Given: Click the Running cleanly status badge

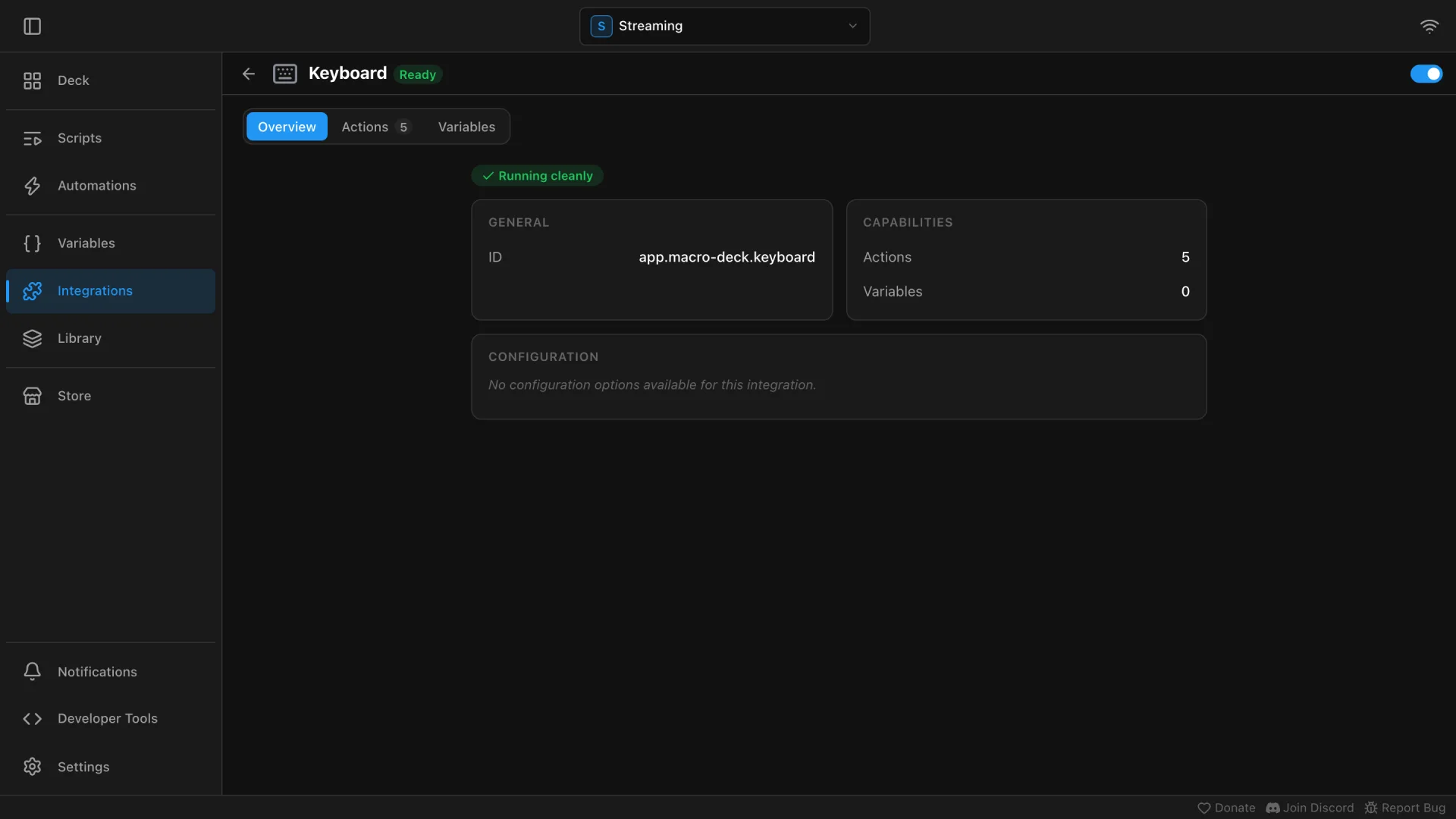Looking at the screenshot, I should coord(537,176).
